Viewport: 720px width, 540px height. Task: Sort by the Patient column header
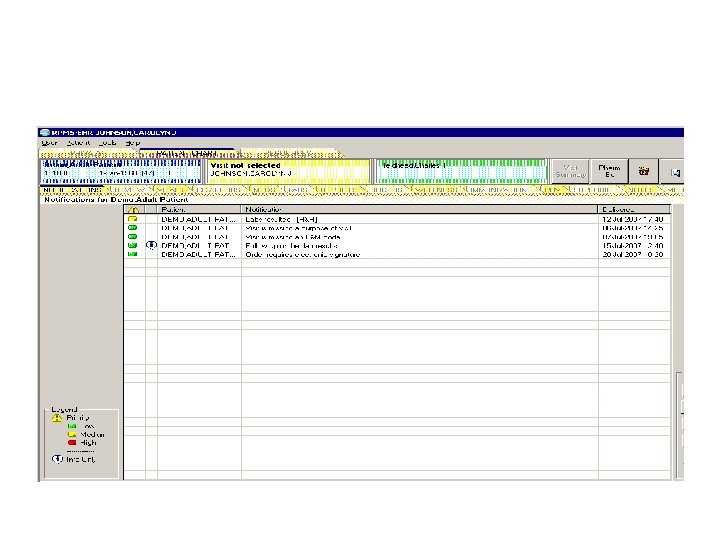tap(199, 209)
